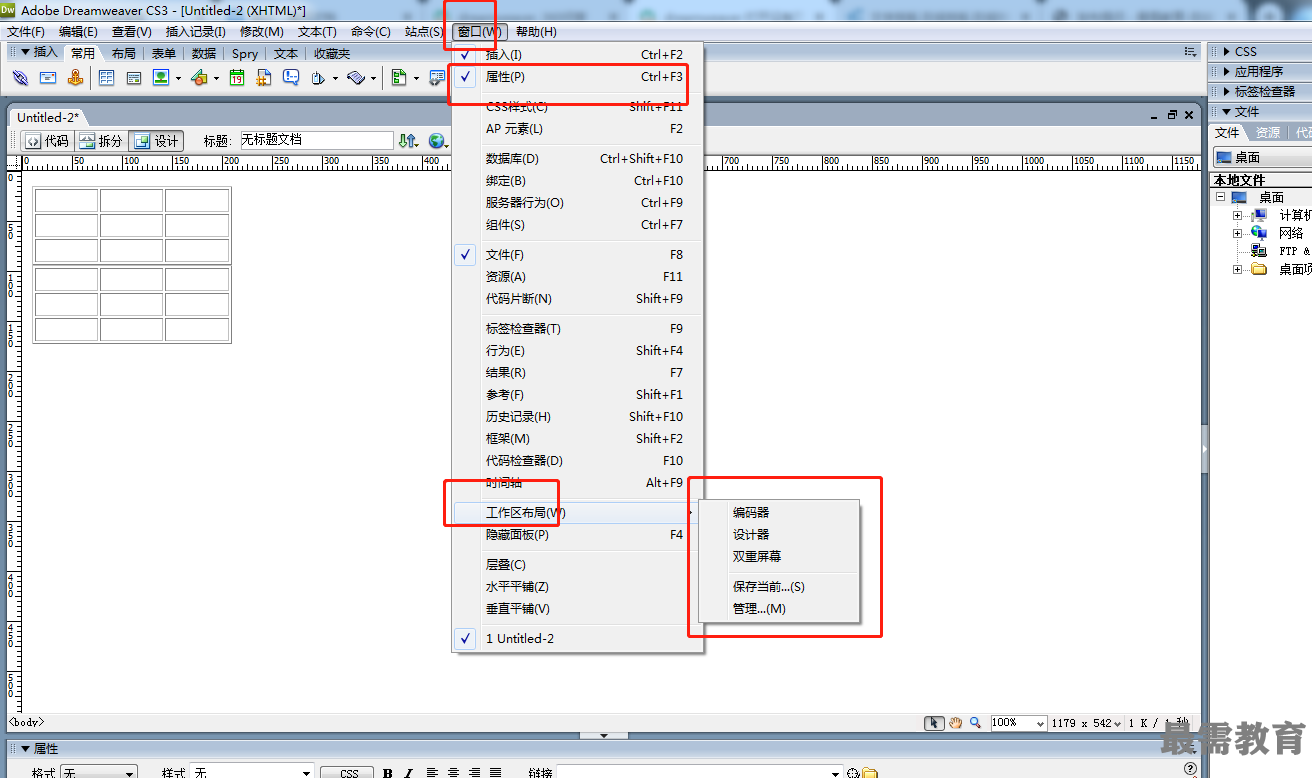Viewport: 1312px width, 778px height.
Task: Toggle the checked 文件(F) panel item
Action: 578,255
